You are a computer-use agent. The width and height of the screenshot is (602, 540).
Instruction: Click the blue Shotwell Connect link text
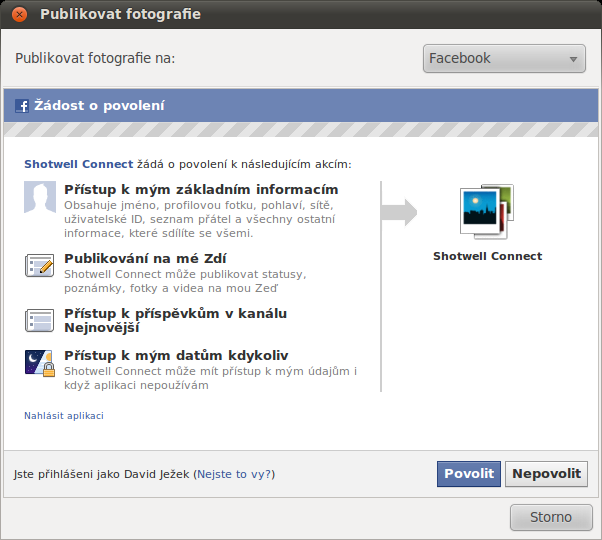pyautogui.click(x=79, y=164)
